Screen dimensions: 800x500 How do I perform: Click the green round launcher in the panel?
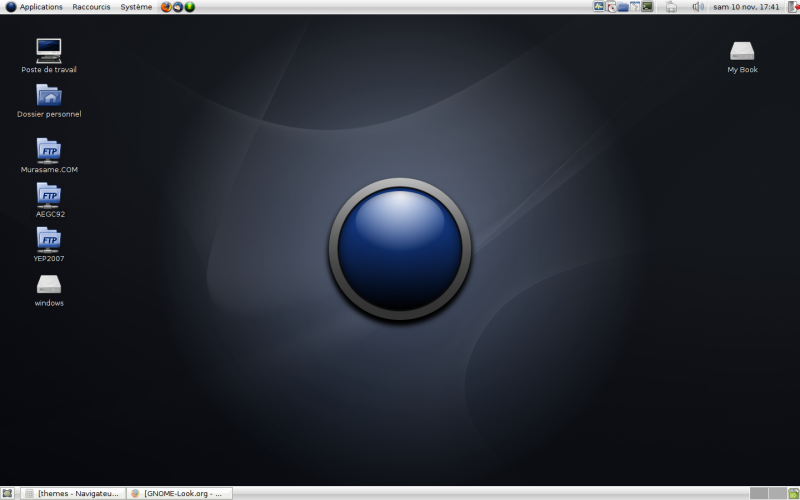tap(190, 7)
